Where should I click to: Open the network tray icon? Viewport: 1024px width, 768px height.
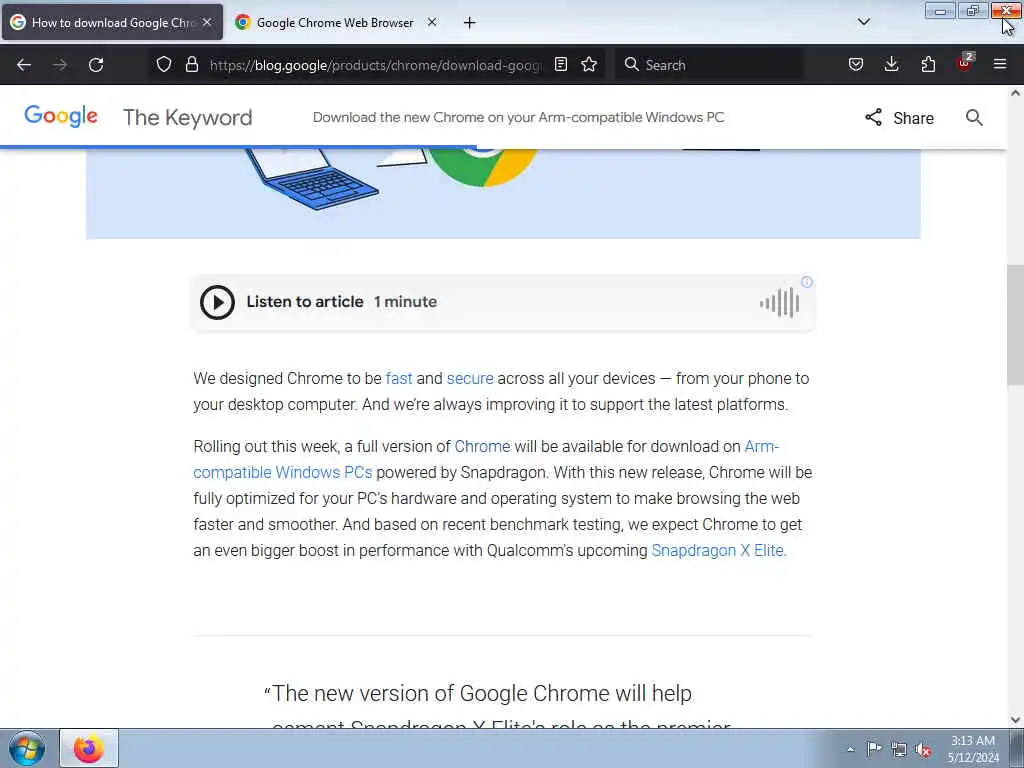coord(899,749)
